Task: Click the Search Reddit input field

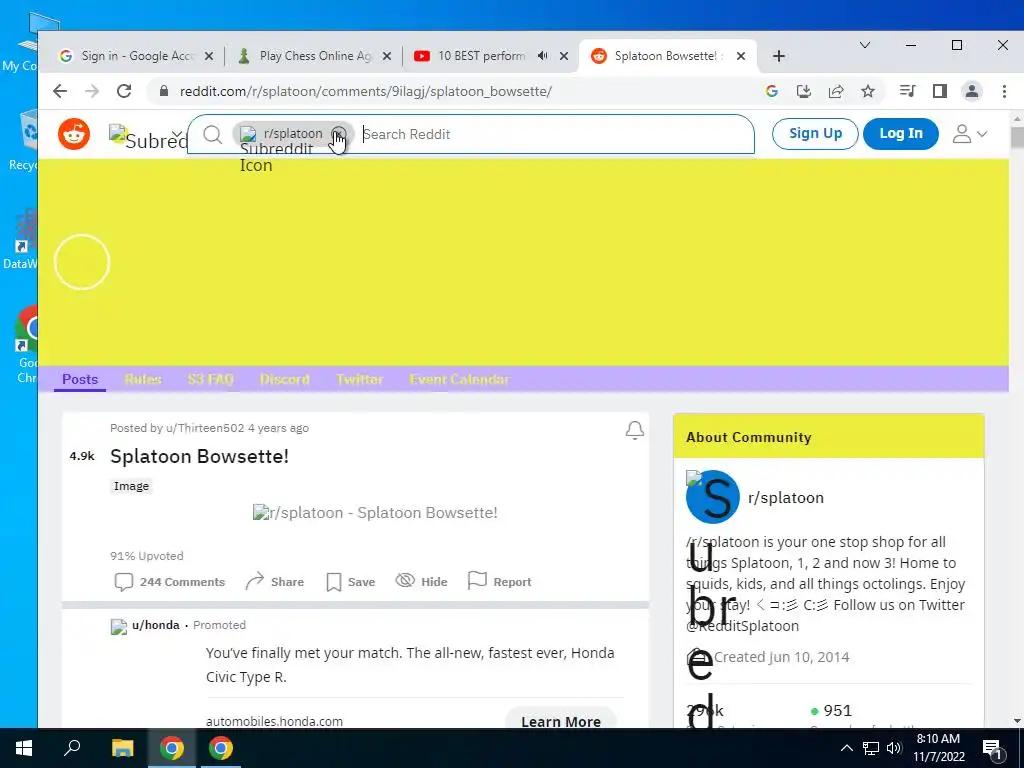Action: [x=555, y=134]
